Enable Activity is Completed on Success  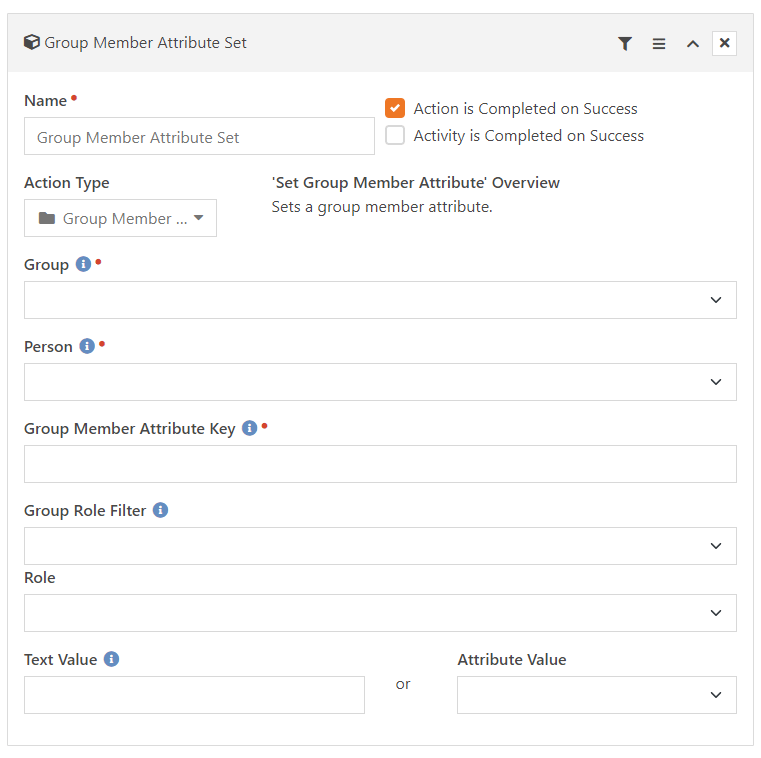point(395,135)
